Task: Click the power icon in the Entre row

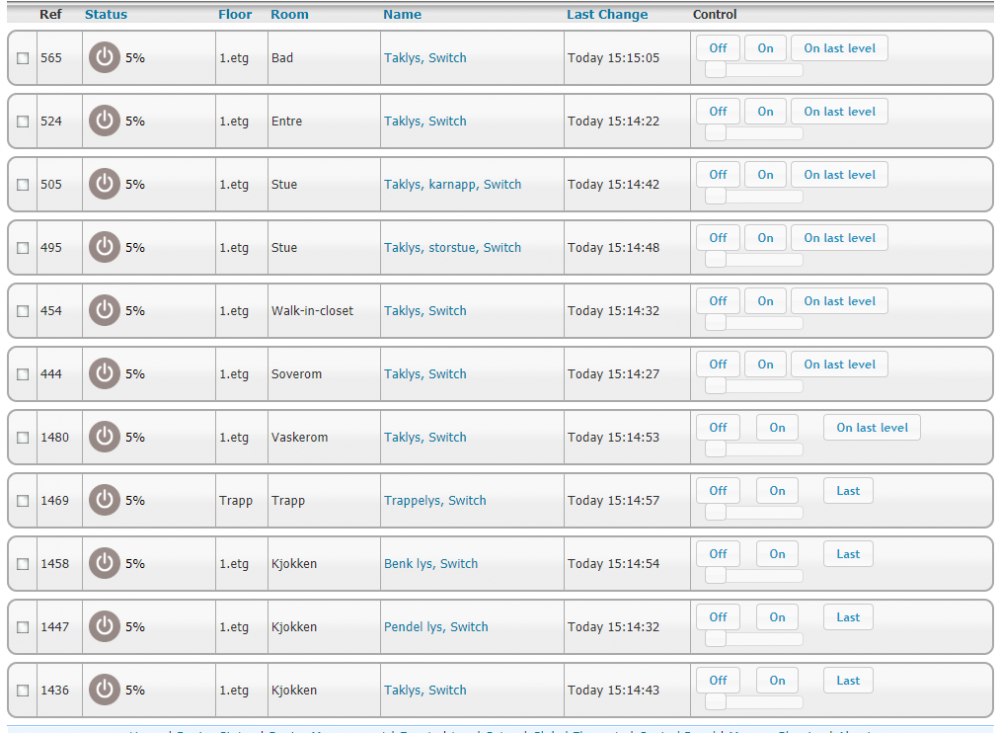Action: point(104,121)
